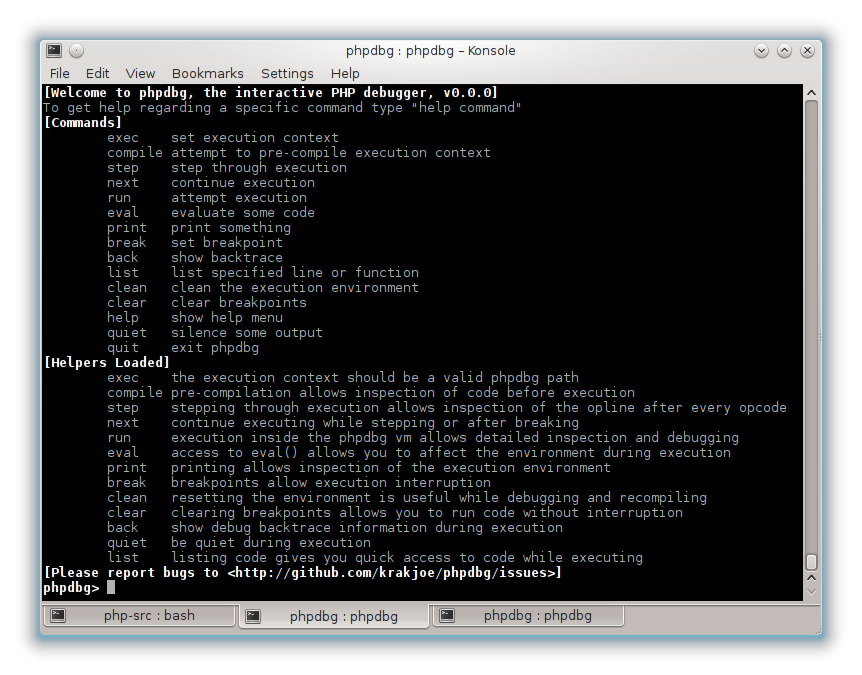862x675 pixels.
Task: Click the github.com/krakjoe/phpdbg/issues URL
Action: click(x=394, y=573)
